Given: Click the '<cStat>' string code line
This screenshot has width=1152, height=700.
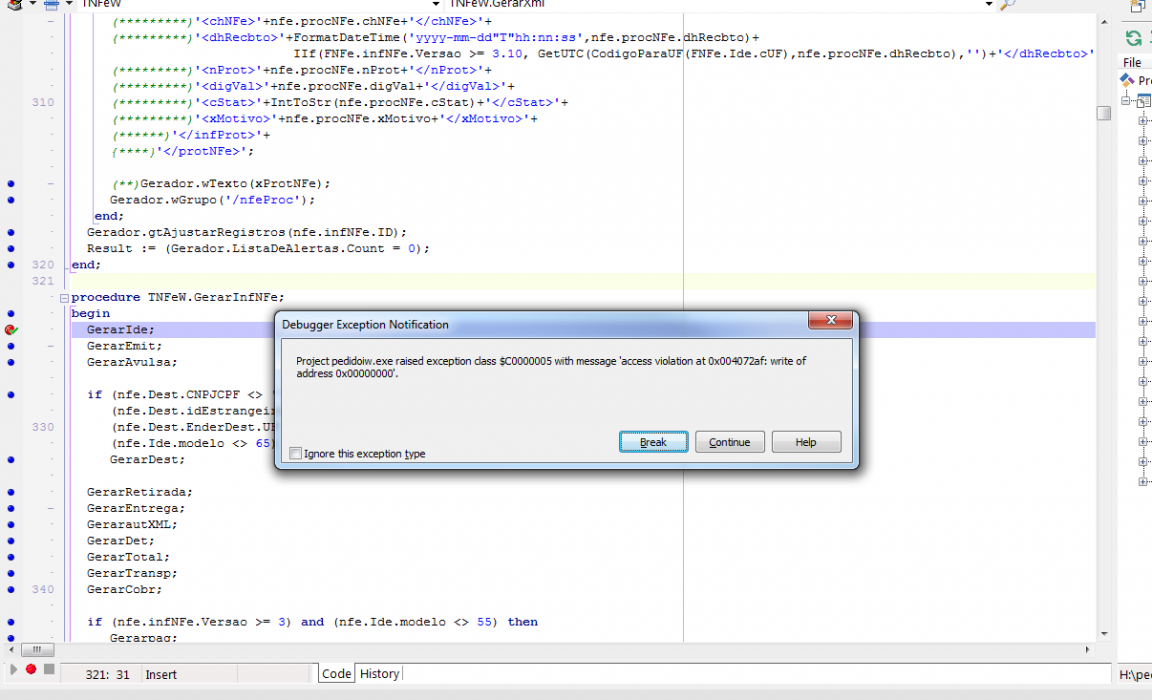Looking at the screenshot, I should [340, 102].
